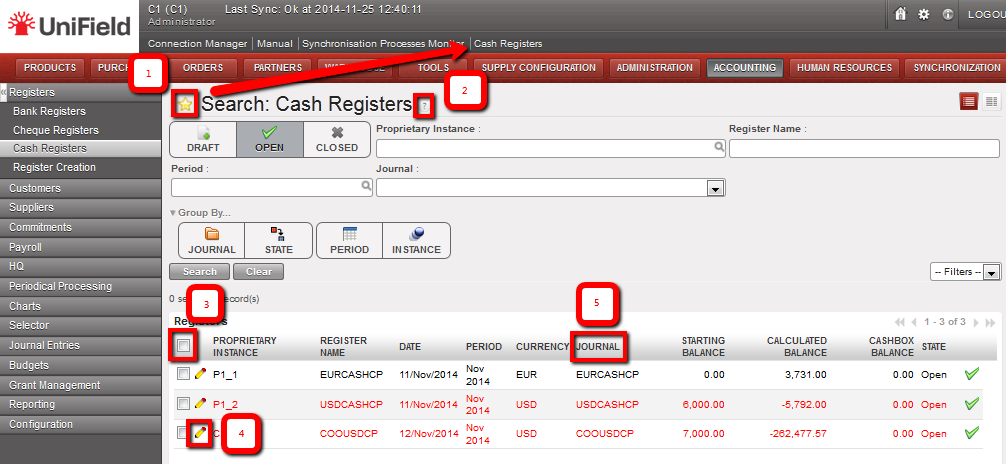Click the pencil edit icon for P1_1

(x=200, y=374)
